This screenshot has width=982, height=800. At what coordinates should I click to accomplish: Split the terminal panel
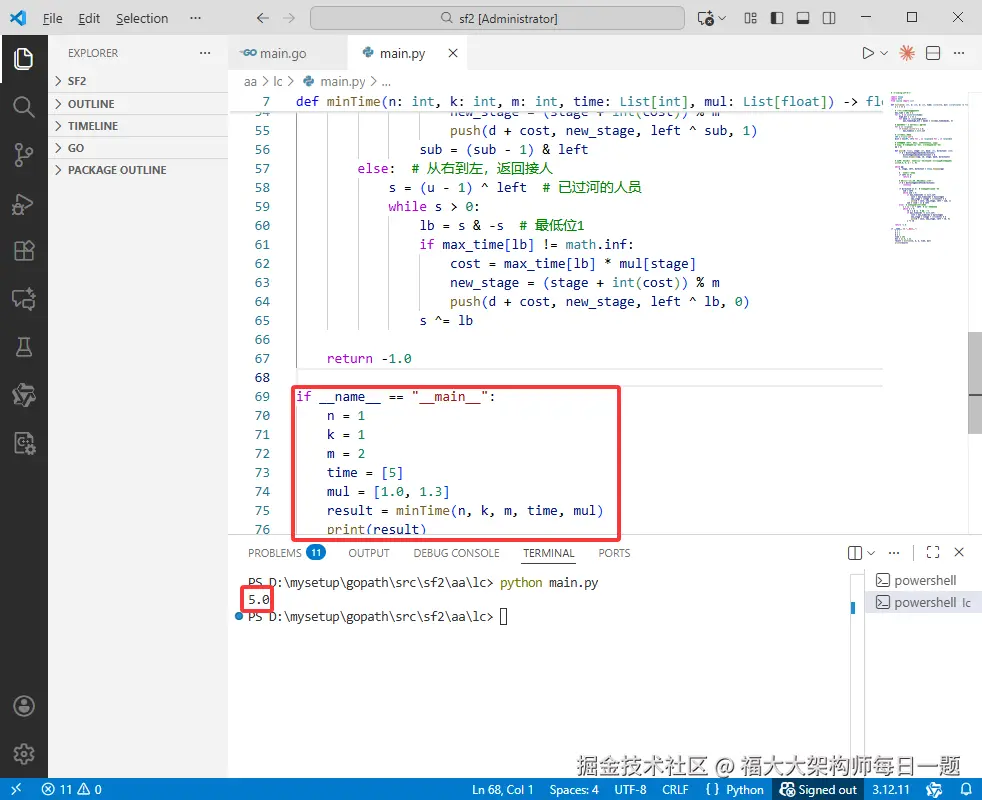pyautogui.click(x=855, y=553)
